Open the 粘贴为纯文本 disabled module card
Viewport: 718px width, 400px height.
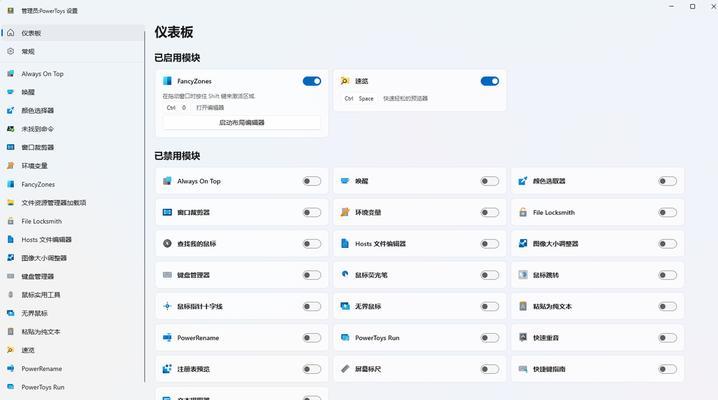coord(598,307)
